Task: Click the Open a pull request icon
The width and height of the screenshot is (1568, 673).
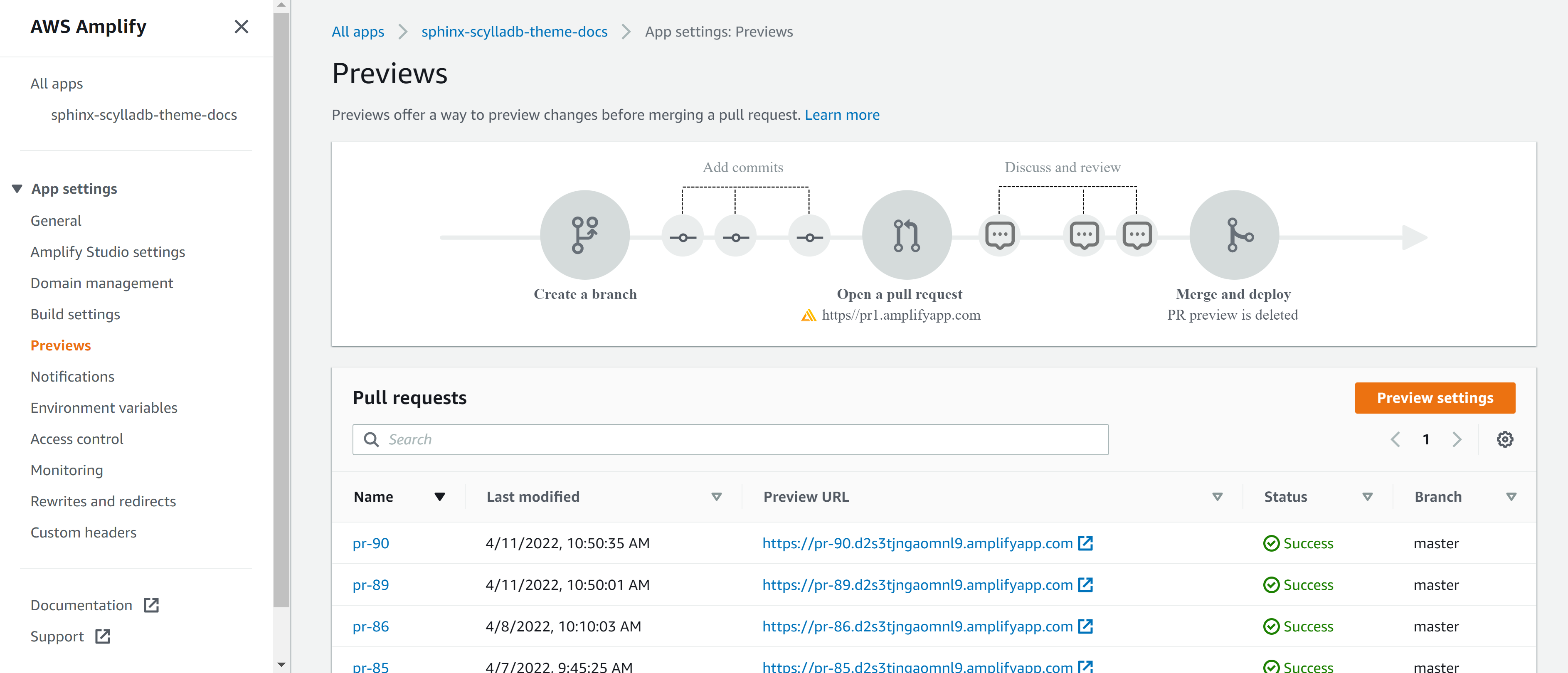Action: [x=906, y=235]
